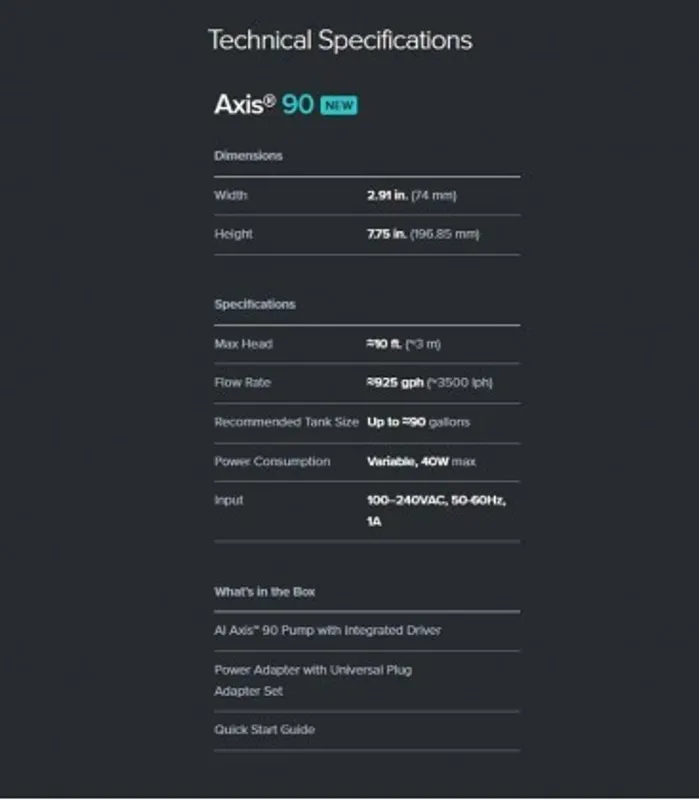Viewport: 699px width, 800px height.
Task: Click the Technical Specifications heading
Action: click(340, 41)
